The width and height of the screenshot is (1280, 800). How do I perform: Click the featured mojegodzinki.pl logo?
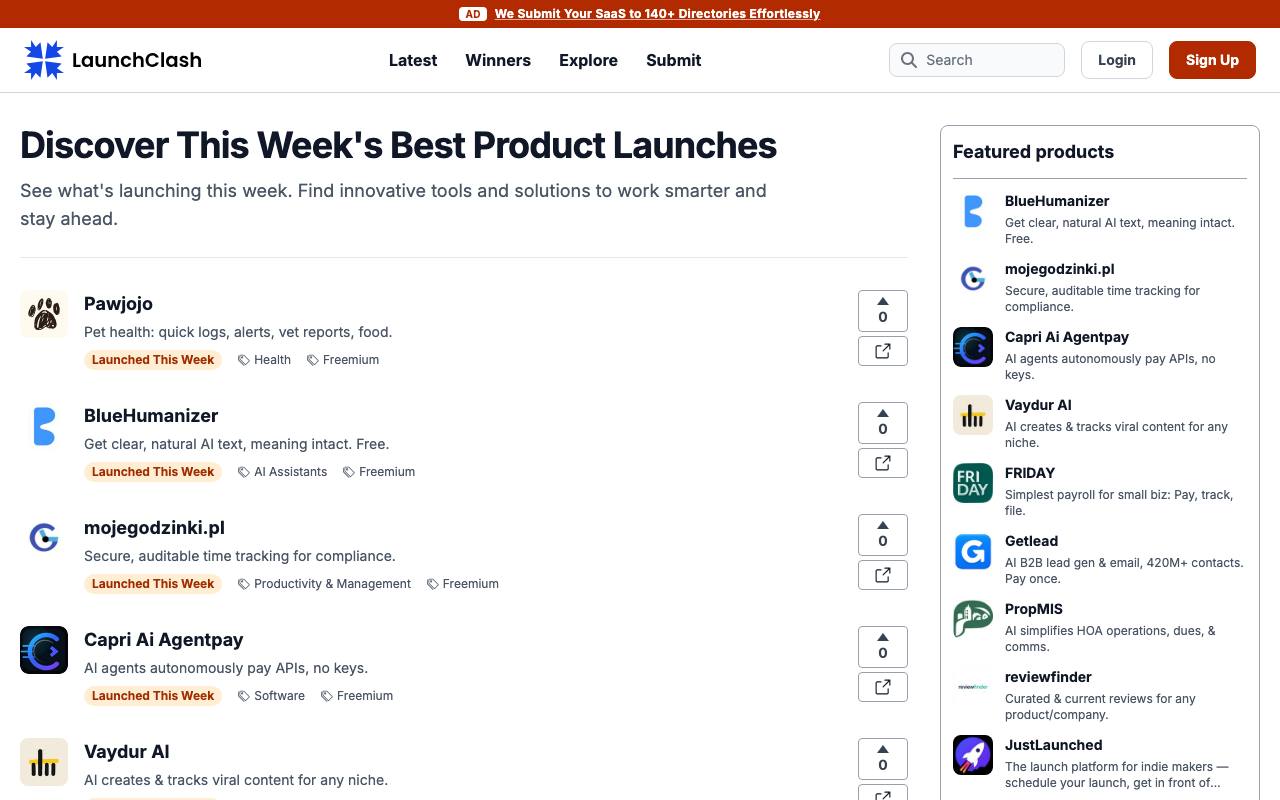click(x=973, y=279)
